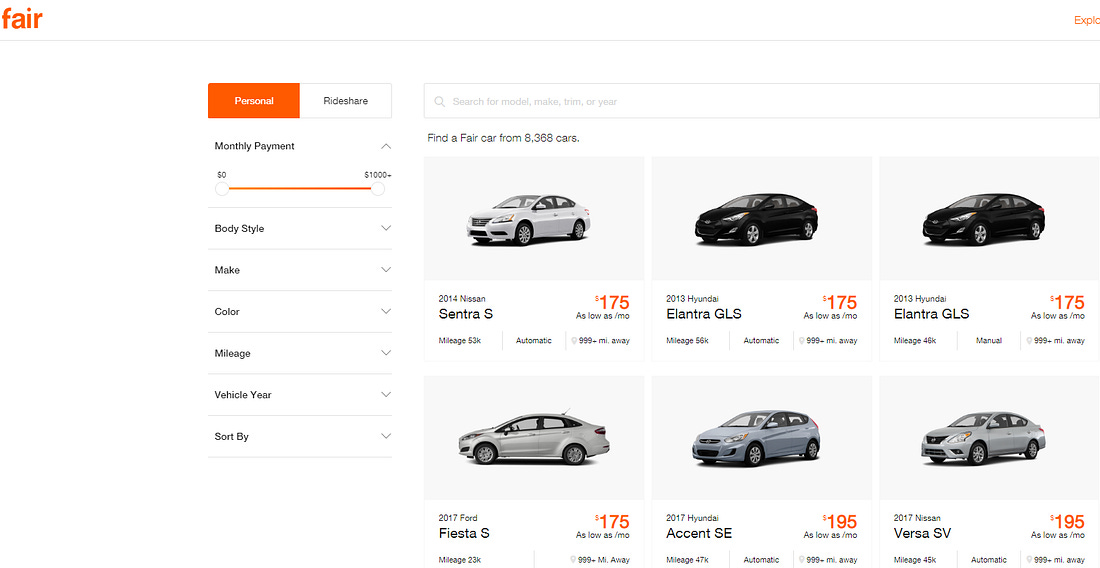Click the fair logo

pos(22,19)
